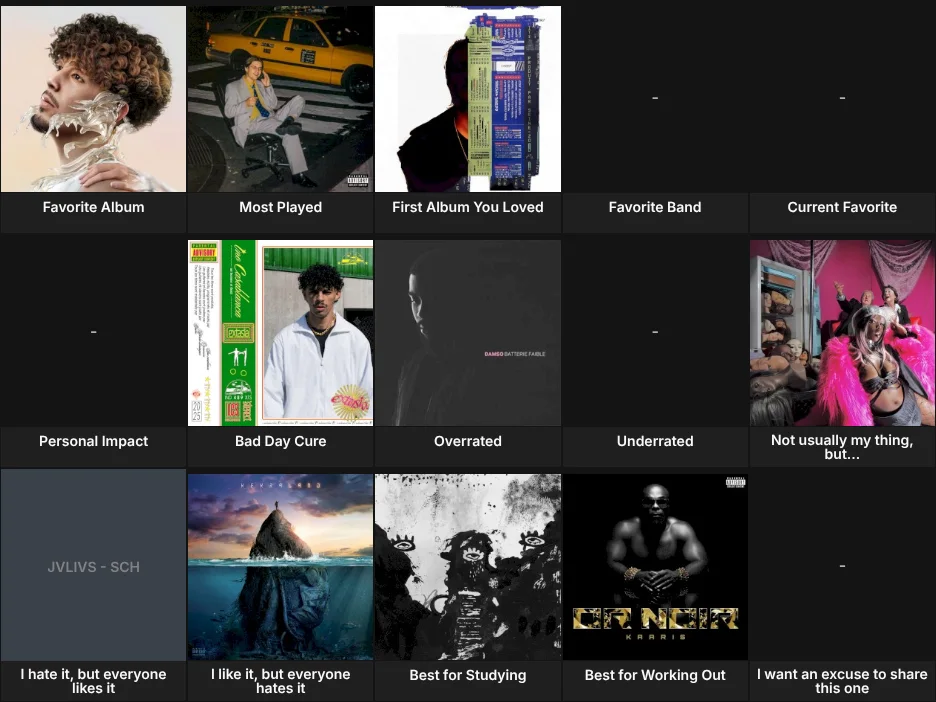Open the First Album You Loved cover
936x702 pixels.
point(468,99)
